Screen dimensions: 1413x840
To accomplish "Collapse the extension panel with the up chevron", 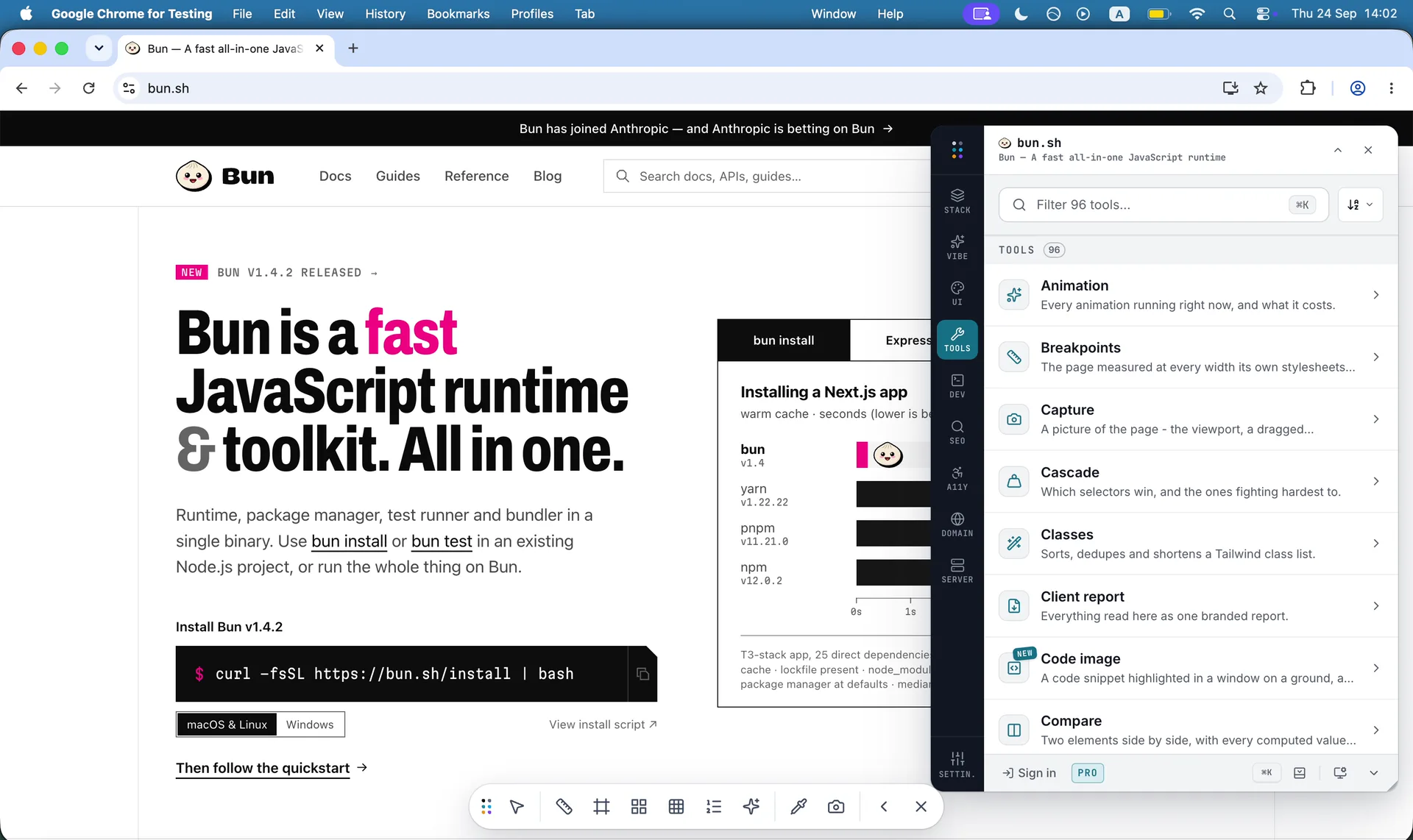I will [1338, 150].
